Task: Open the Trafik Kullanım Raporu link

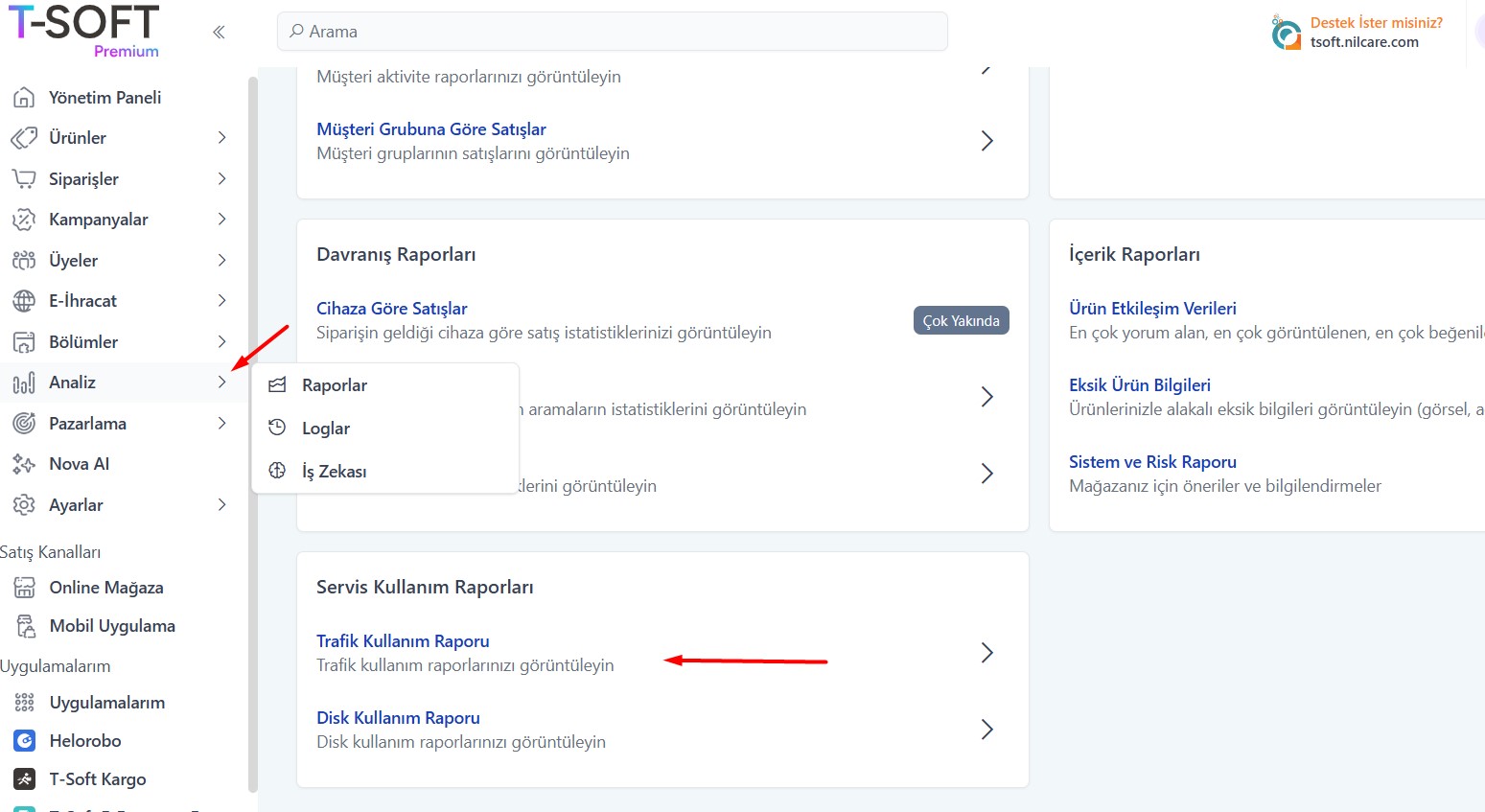Action: point(403,640)
